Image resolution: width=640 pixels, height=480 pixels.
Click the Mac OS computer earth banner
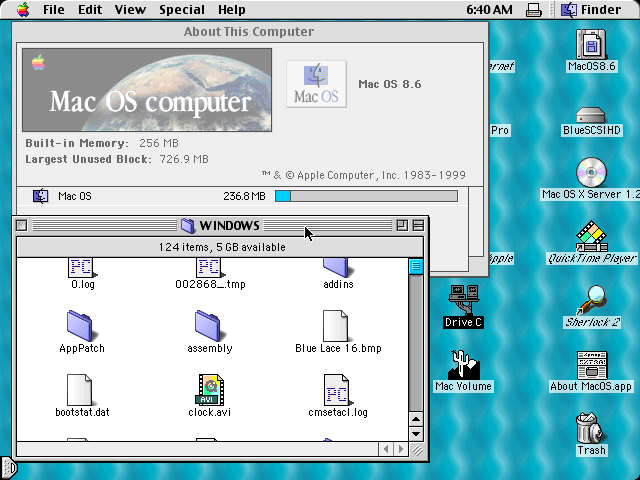coord(147,90)
